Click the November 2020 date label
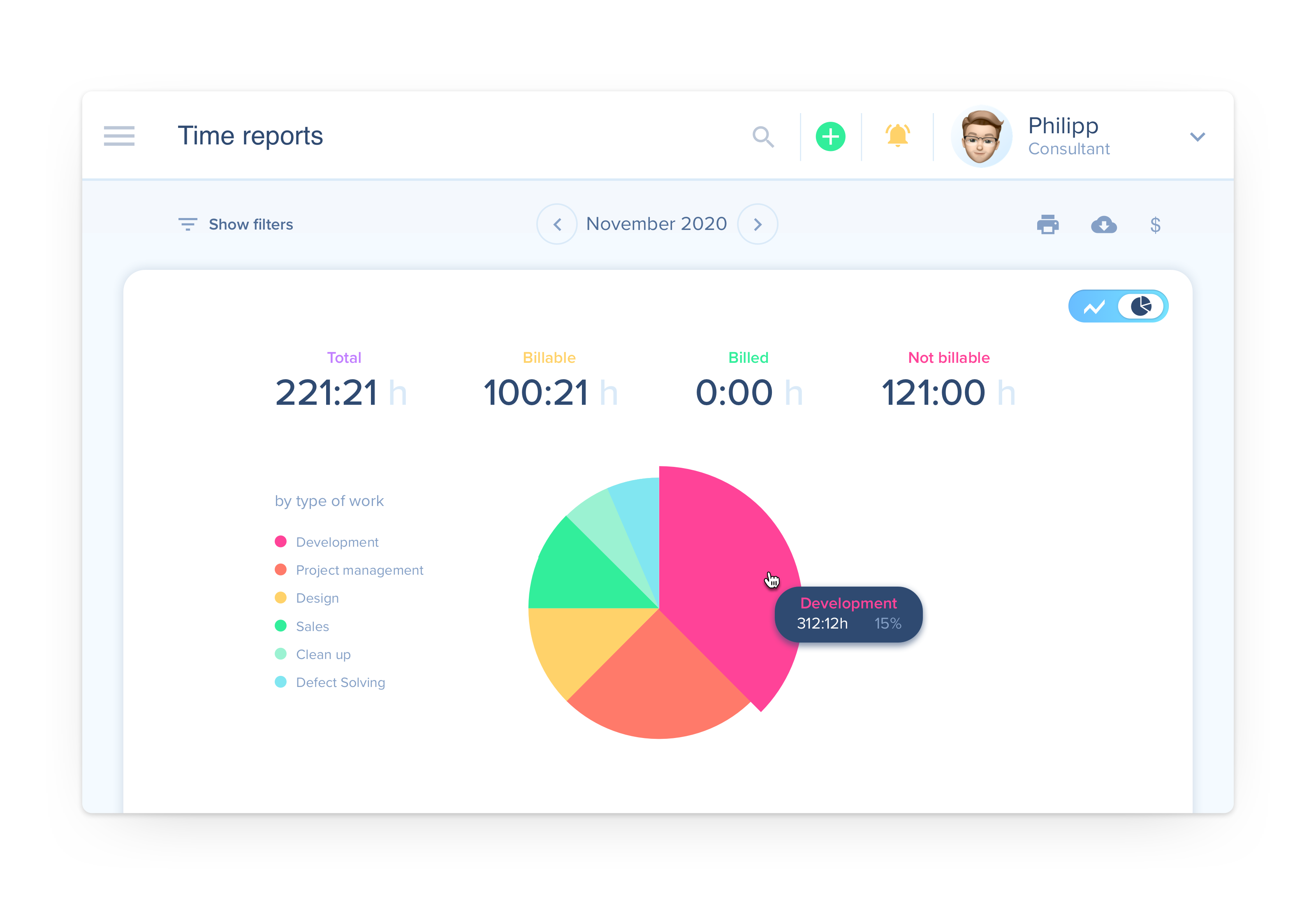The width and height of the screenshot is (1316, 905). (656, 224)
